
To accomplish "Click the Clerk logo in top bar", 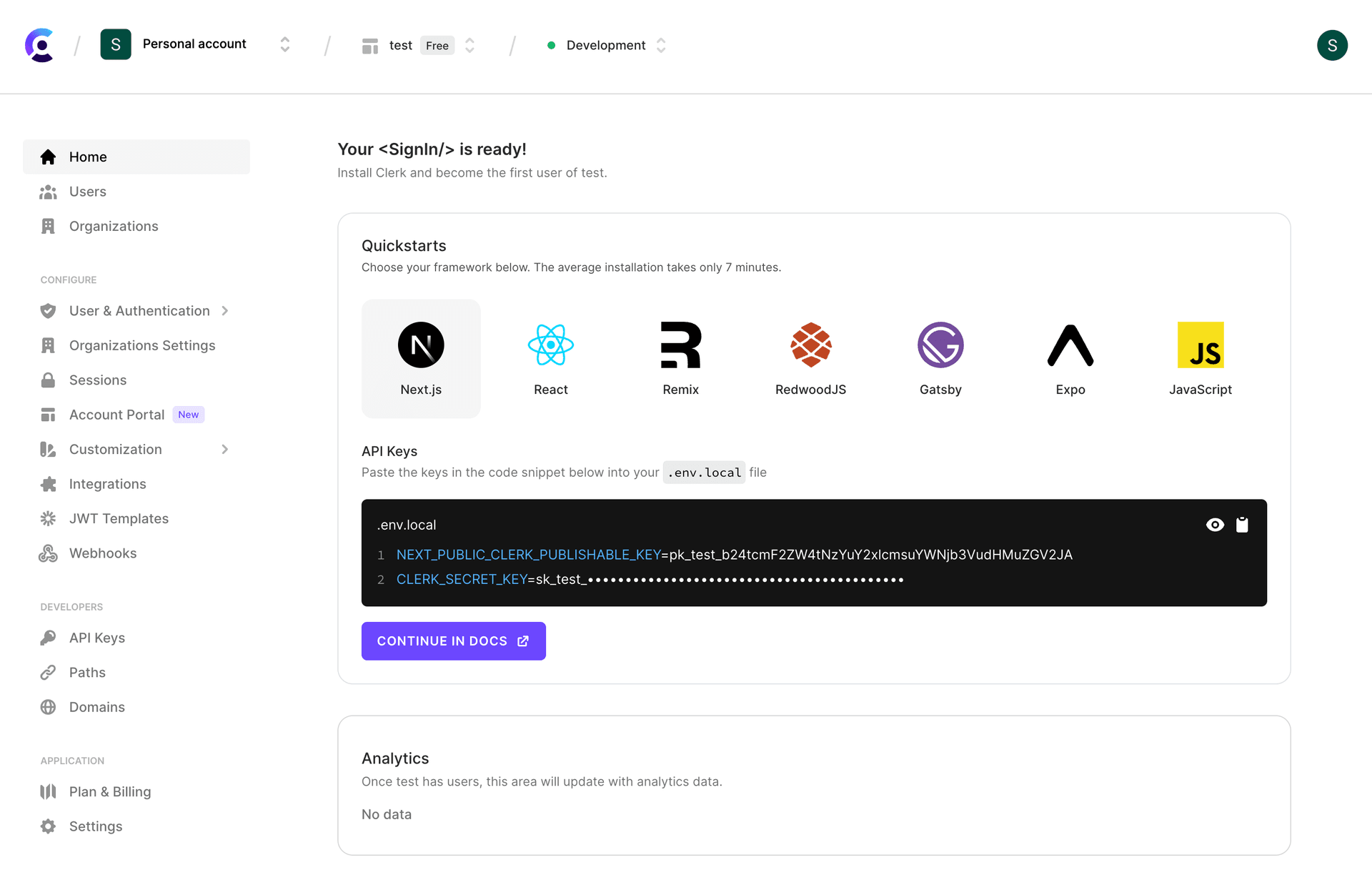I will [x=39, y=45].
